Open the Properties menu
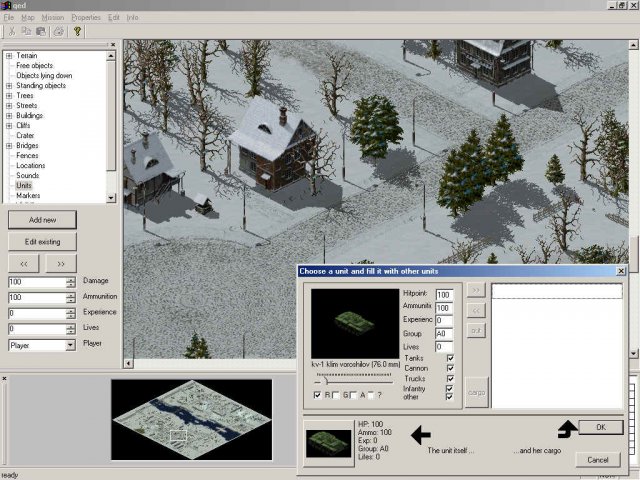 [85, 18]
